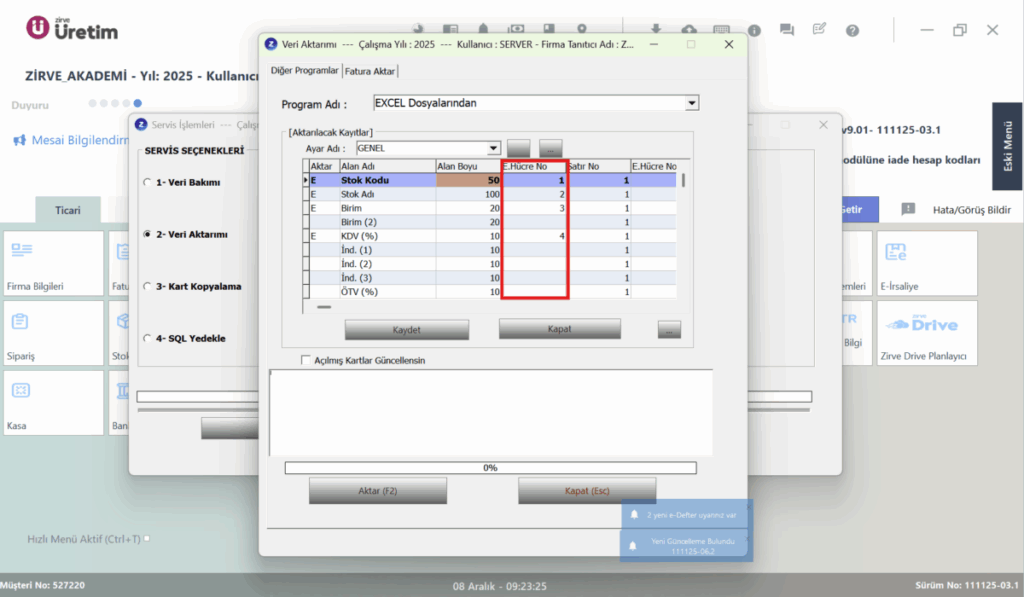Click the ellipsis button right of Kapat
Screen dimensions: 1024x597
pos(669,330)
